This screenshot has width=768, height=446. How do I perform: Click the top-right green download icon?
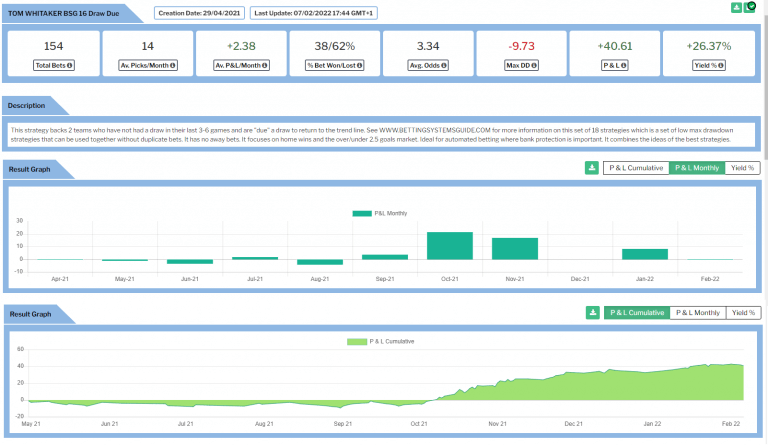(x=736, y=8)
